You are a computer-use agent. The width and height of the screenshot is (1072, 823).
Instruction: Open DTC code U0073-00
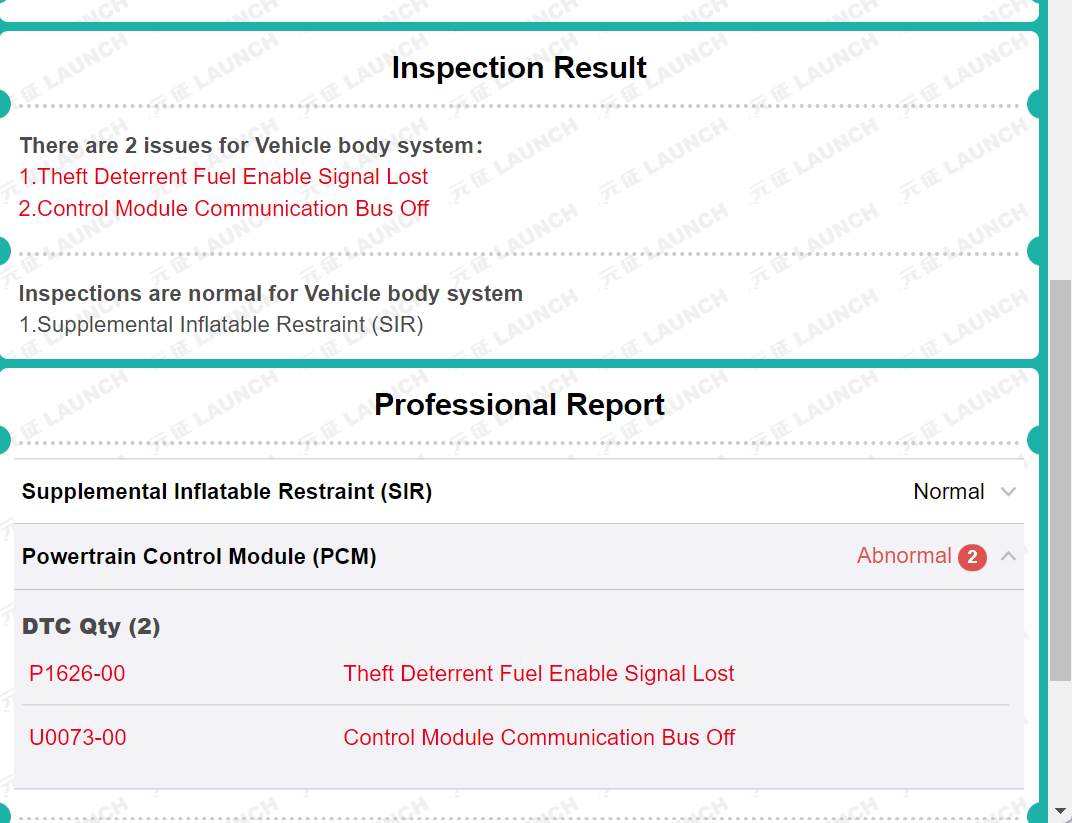tap(78, 738)
